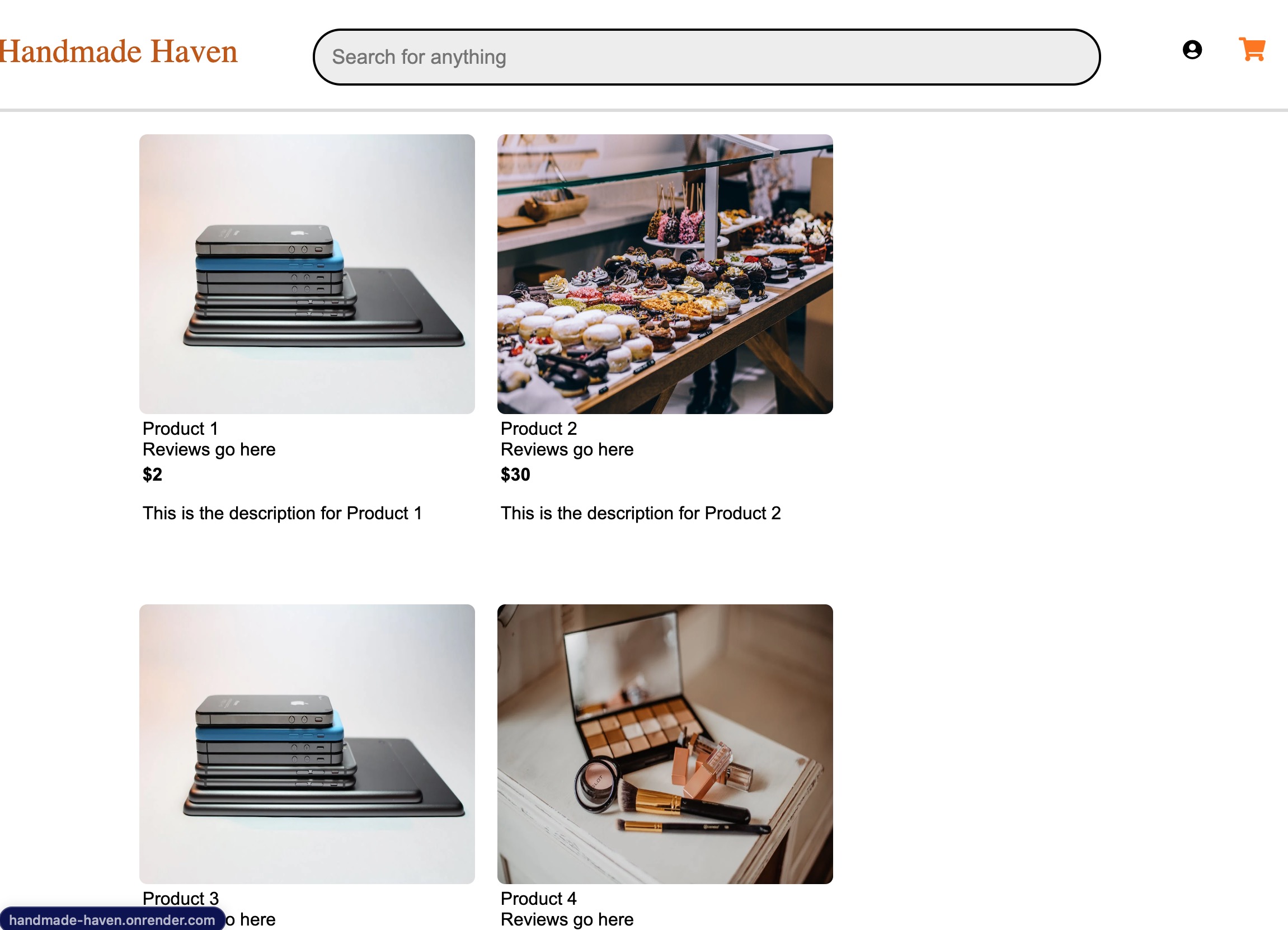Open Product 4 makeup palette image
The image size is (1288, 930).
(x=665, y=744)
